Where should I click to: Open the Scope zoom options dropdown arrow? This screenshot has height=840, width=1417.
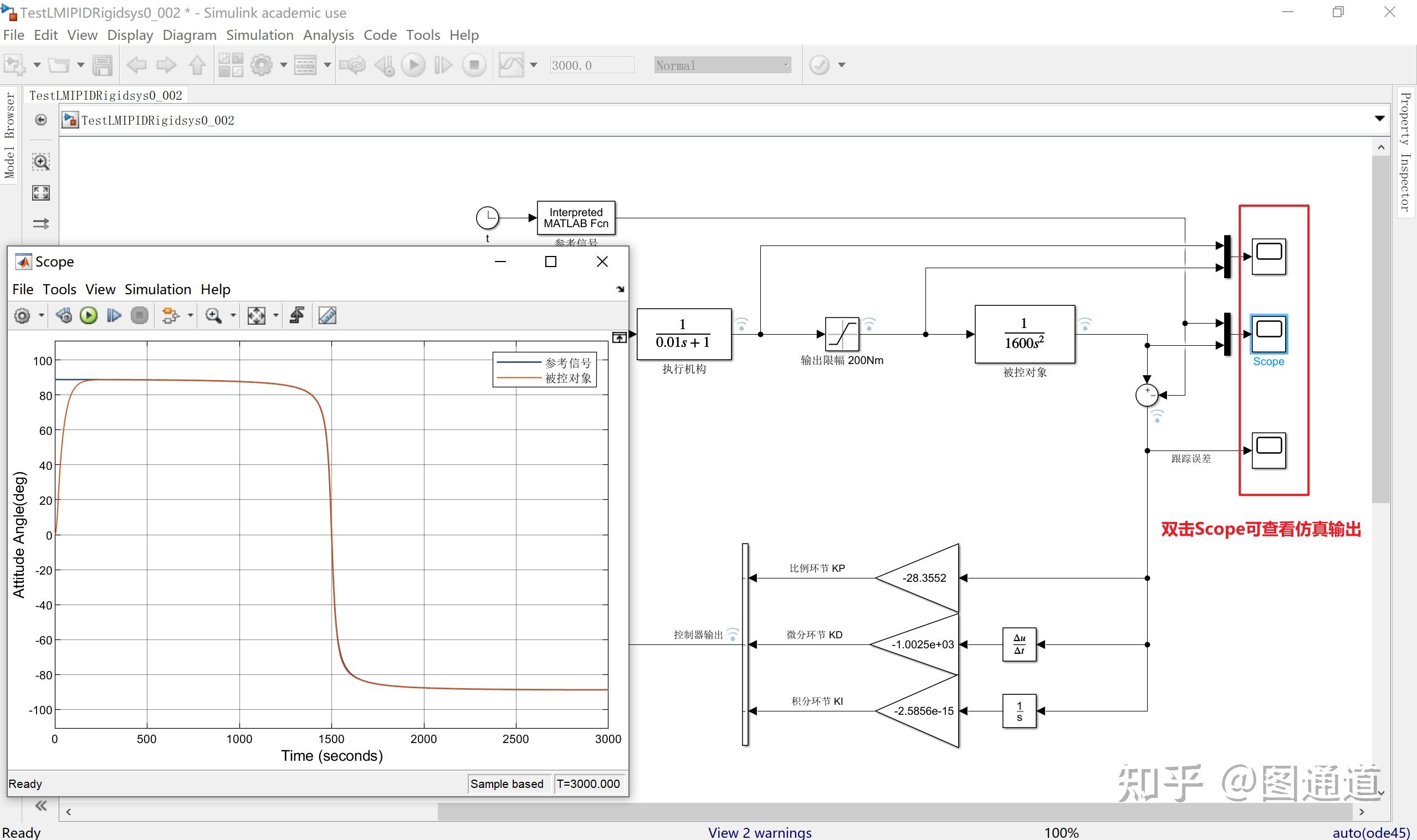click(233, 315)
